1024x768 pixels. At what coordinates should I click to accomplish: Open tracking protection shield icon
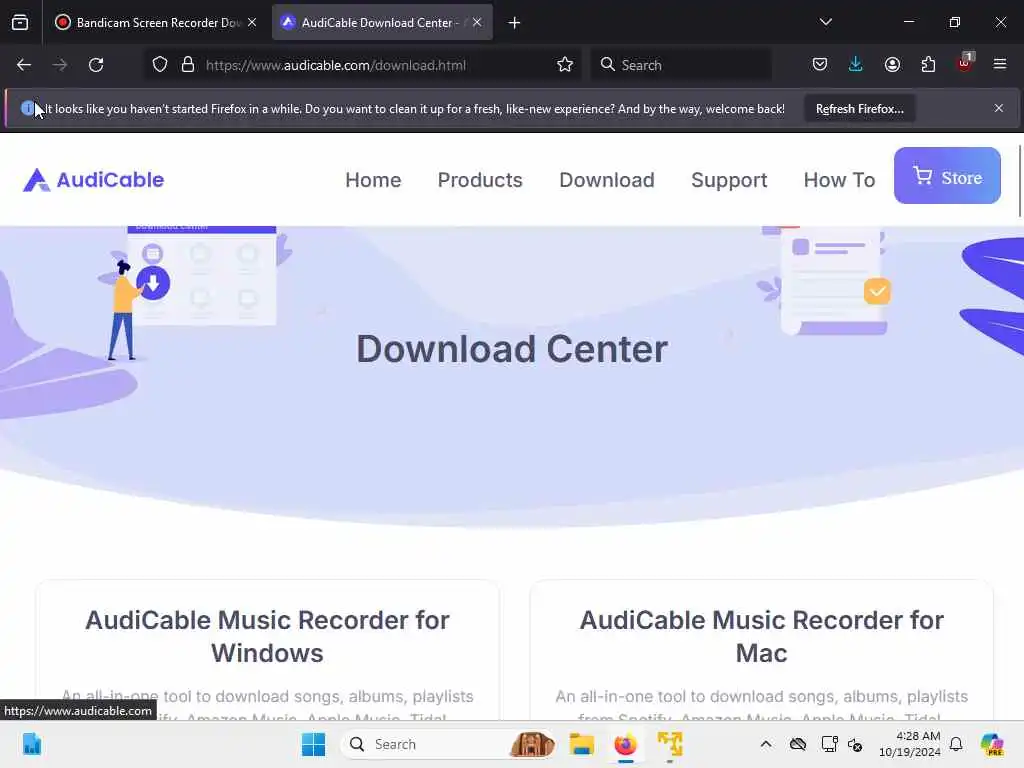[160, 65]
